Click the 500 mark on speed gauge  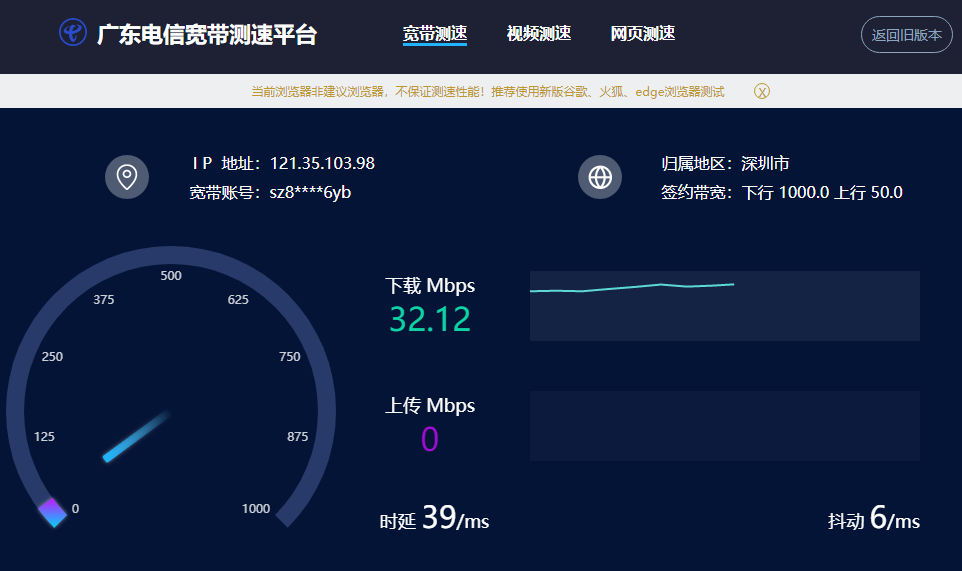pos(171,276)
